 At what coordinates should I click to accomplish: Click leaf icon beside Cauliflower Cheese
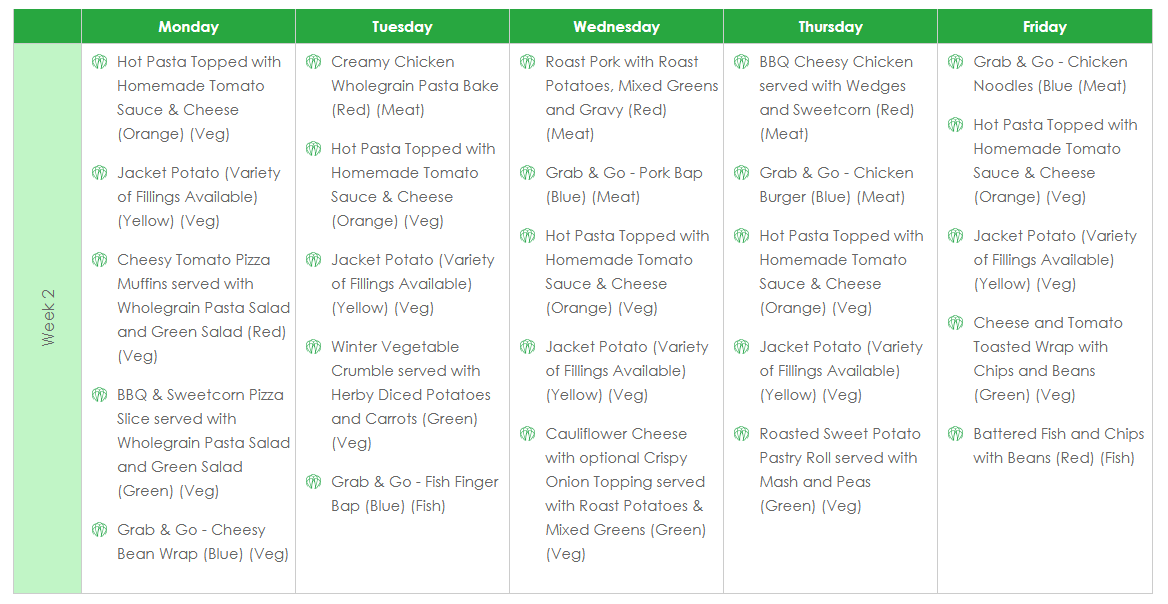point(527,433)
